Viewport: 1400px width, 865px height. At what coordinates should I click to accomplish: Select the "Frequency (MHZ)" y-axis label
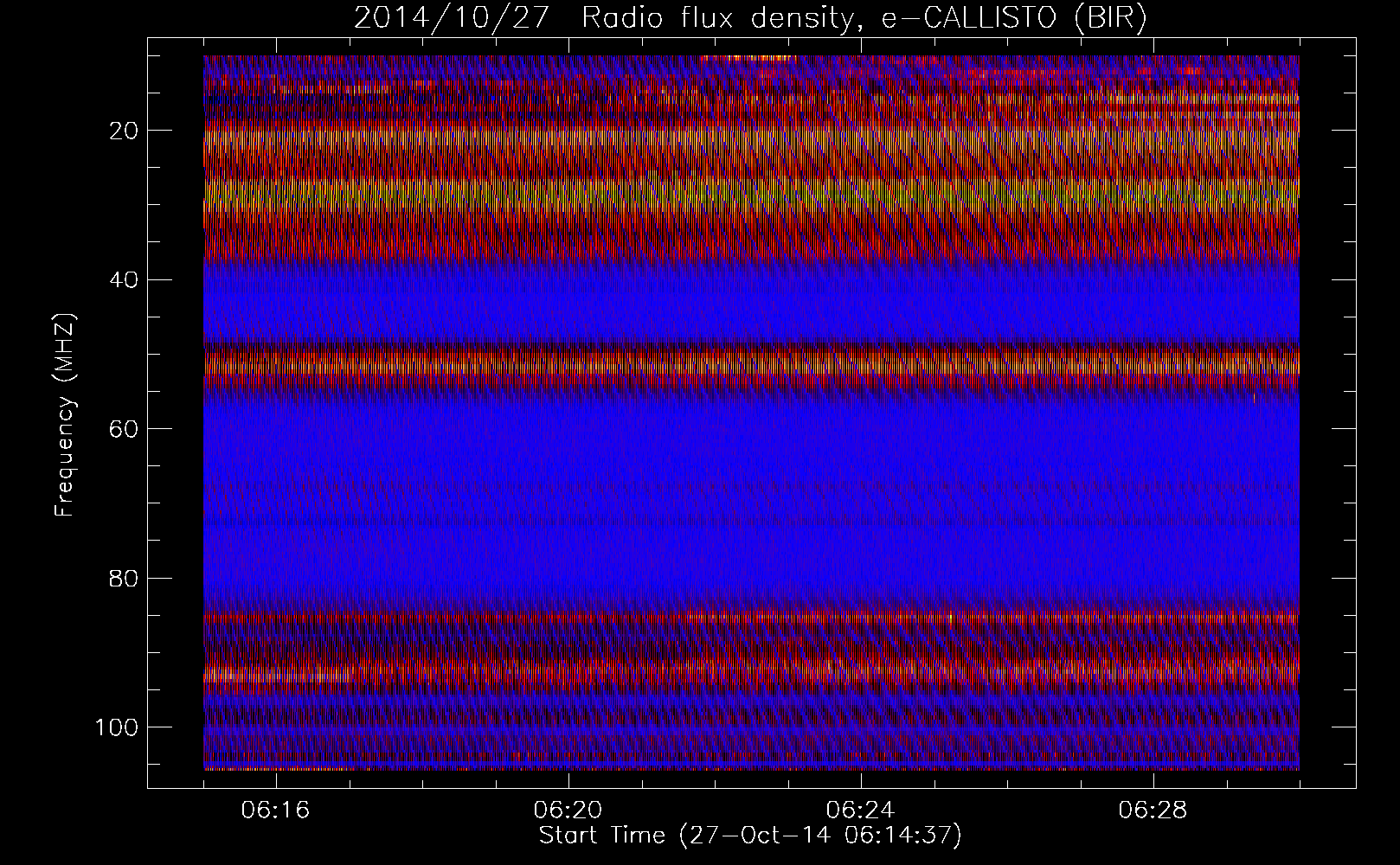[66, 415]
